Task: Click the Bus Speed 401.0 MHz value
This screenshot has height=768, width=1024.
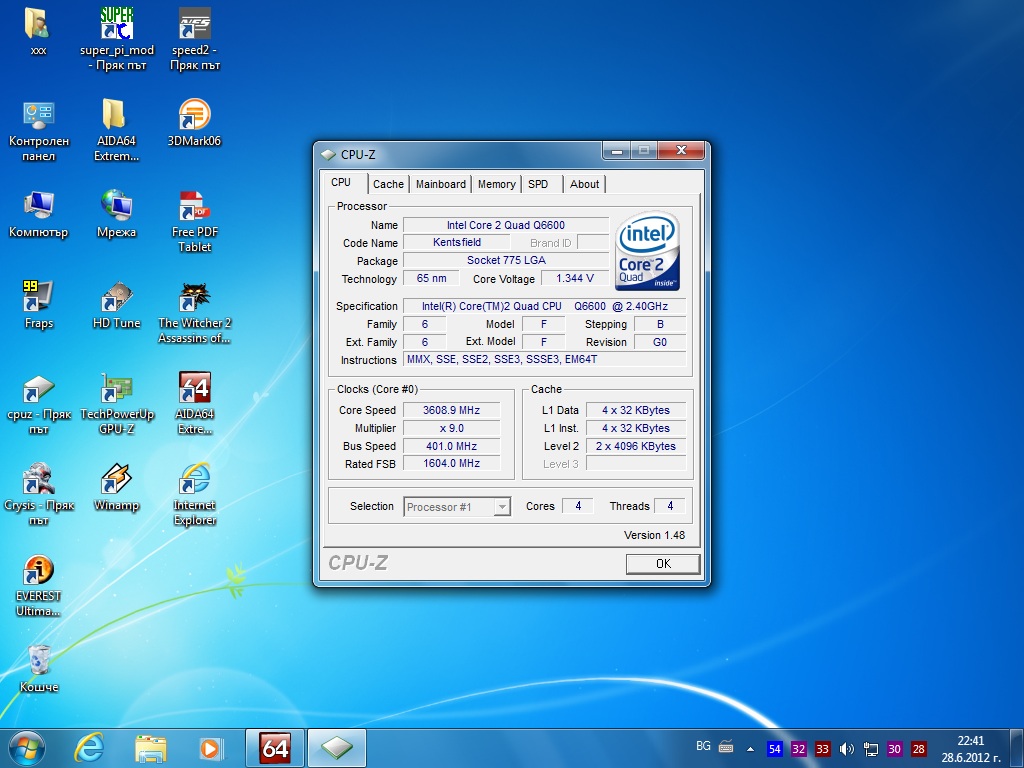Action: [451, 446]
